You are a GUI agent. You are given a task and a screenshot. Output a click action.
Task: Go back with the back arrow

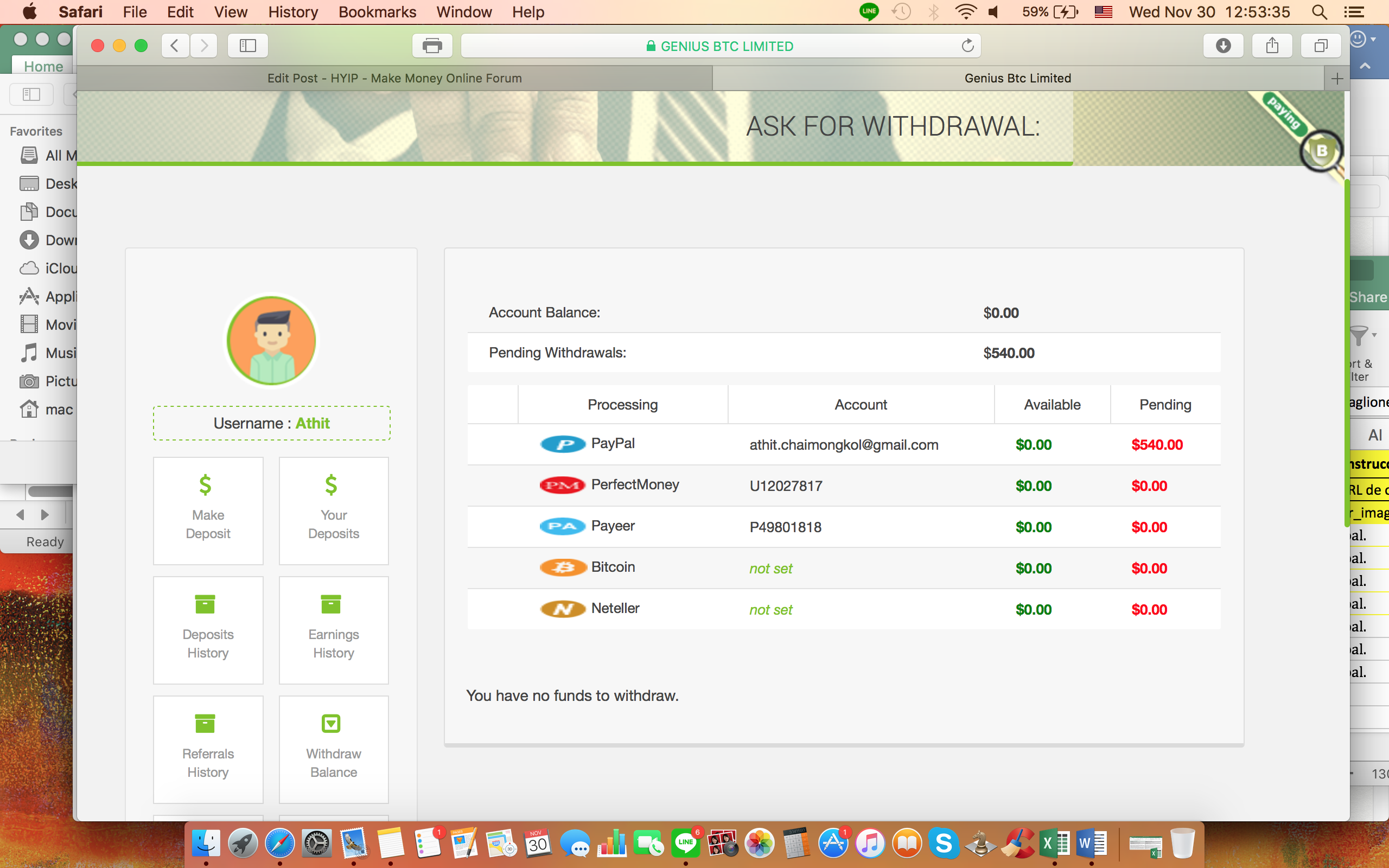coord(175,46)
